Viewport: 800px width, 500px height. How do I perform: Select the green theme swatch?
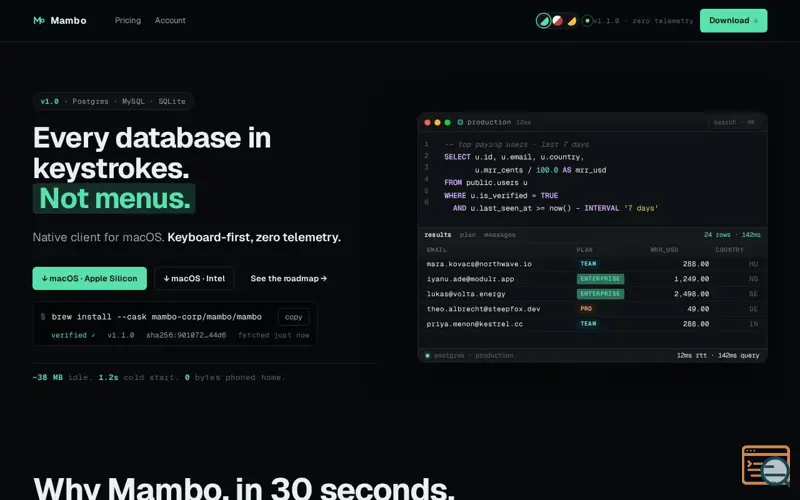543,21
